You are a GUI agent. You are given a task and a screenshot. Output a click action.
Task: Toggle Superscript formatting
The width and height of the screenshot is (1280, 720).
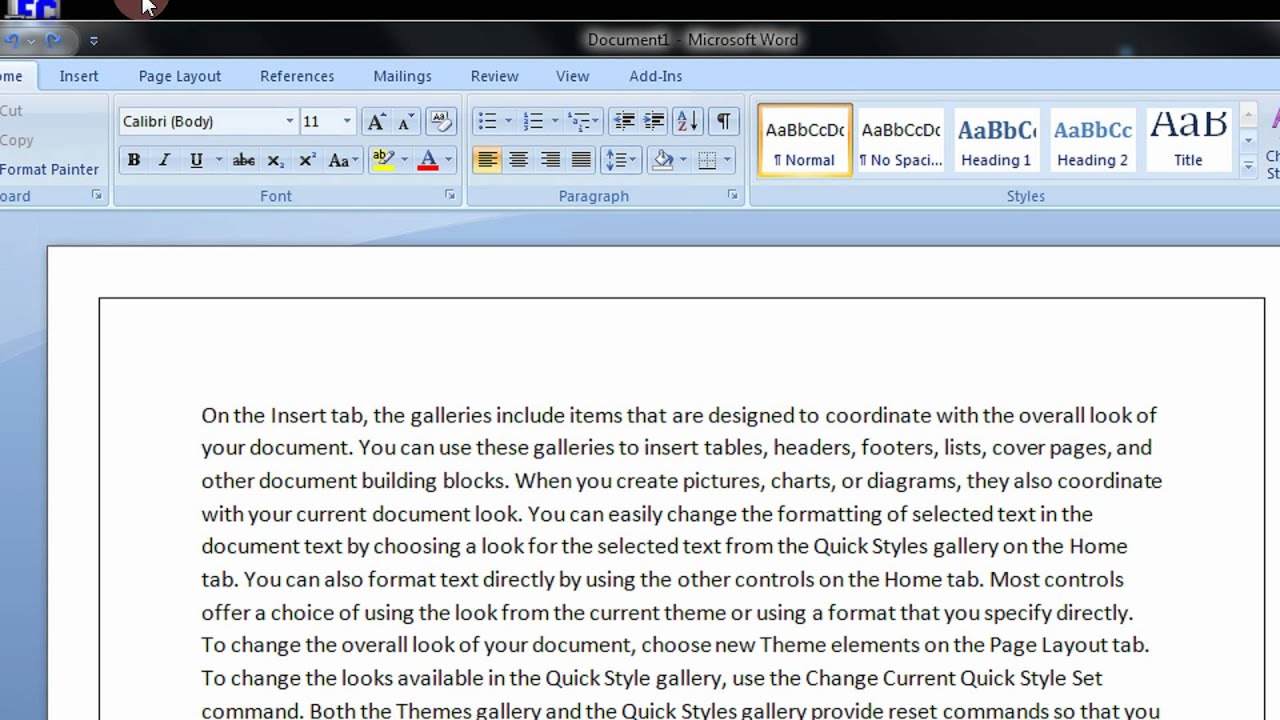click(307, 160)
